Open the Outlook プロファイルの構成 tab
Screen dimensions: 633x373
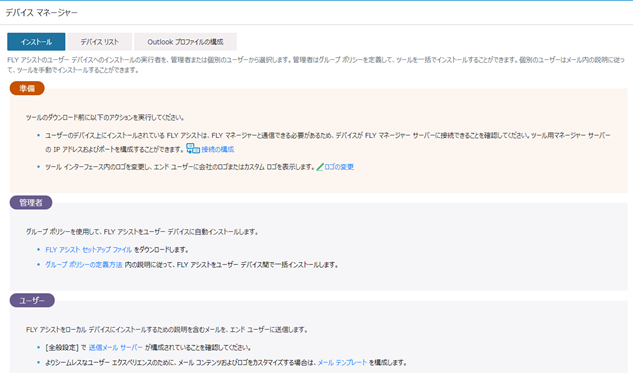pyautogui.click(x=185, y=42)
